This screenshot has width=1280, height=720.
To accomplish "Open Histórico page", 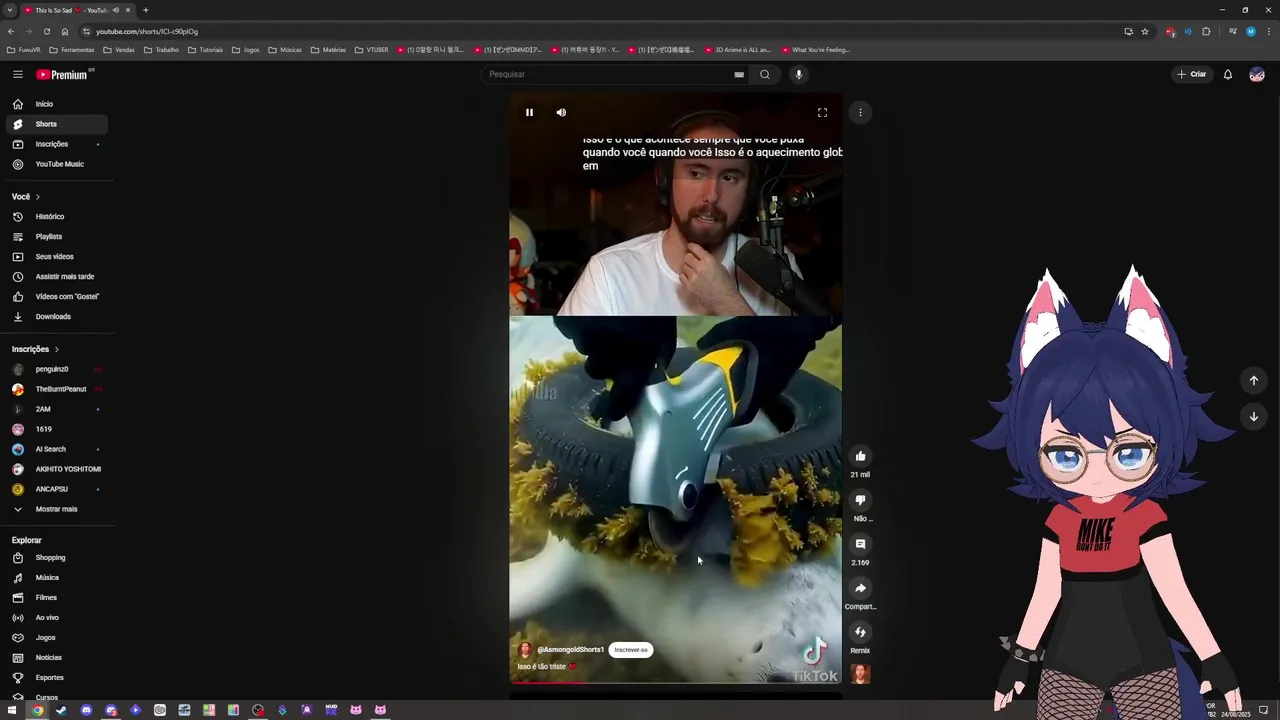I will pos(56,217).
